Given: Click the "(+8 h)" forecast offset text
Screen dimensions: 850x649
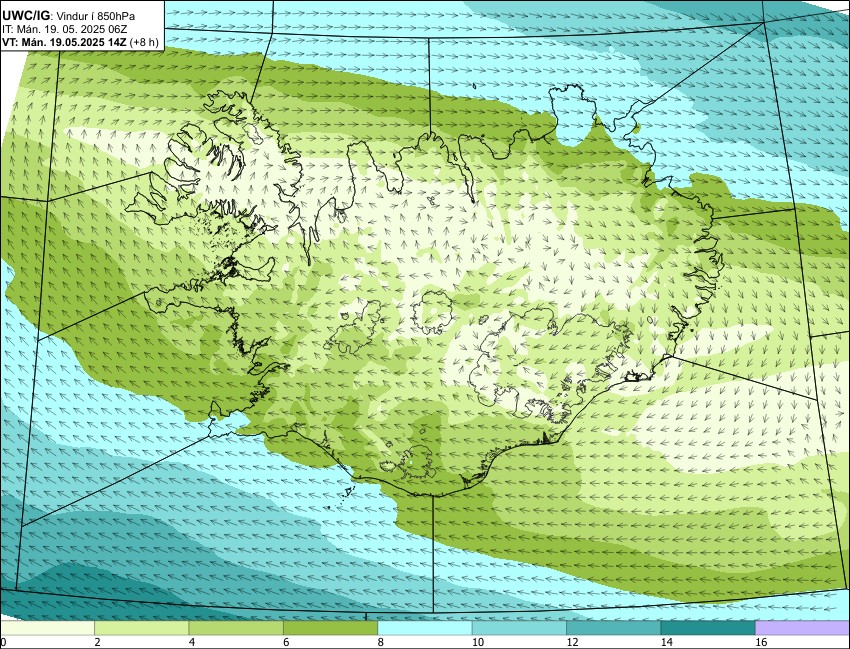Looking at the screenshot, I should pyautogui.click(x=144, y=42).
